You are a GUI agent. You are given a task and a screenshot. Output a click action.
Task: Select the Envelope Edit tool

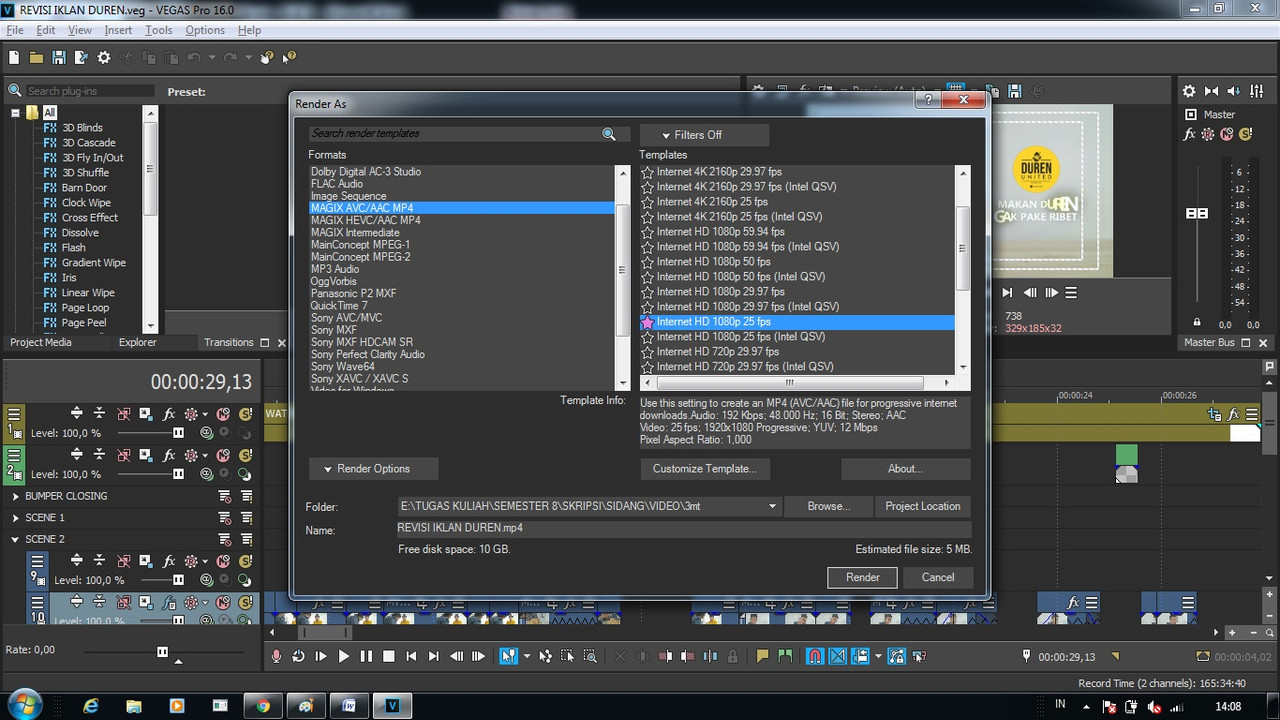tap(545, 656)
